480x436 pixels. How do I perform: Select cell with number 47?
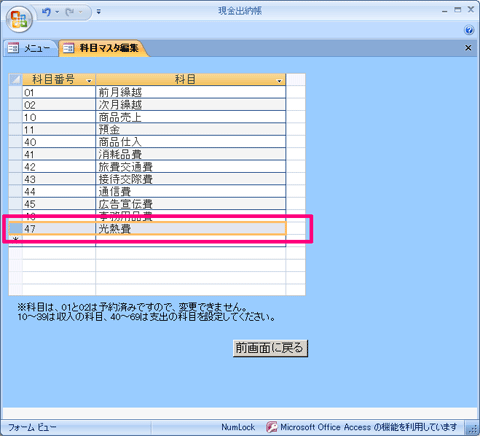[59, 229]
